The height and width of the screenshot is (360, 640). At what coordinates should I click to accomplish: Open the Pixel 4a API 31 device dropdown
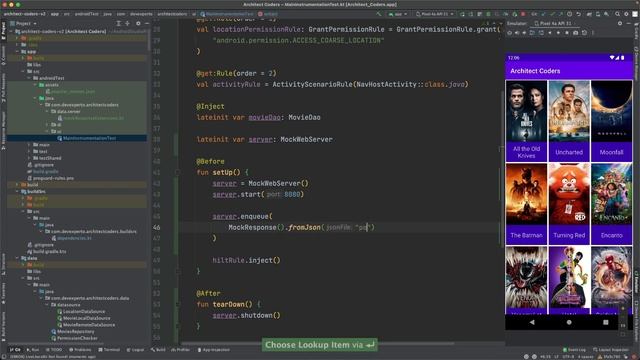(434, 14)
